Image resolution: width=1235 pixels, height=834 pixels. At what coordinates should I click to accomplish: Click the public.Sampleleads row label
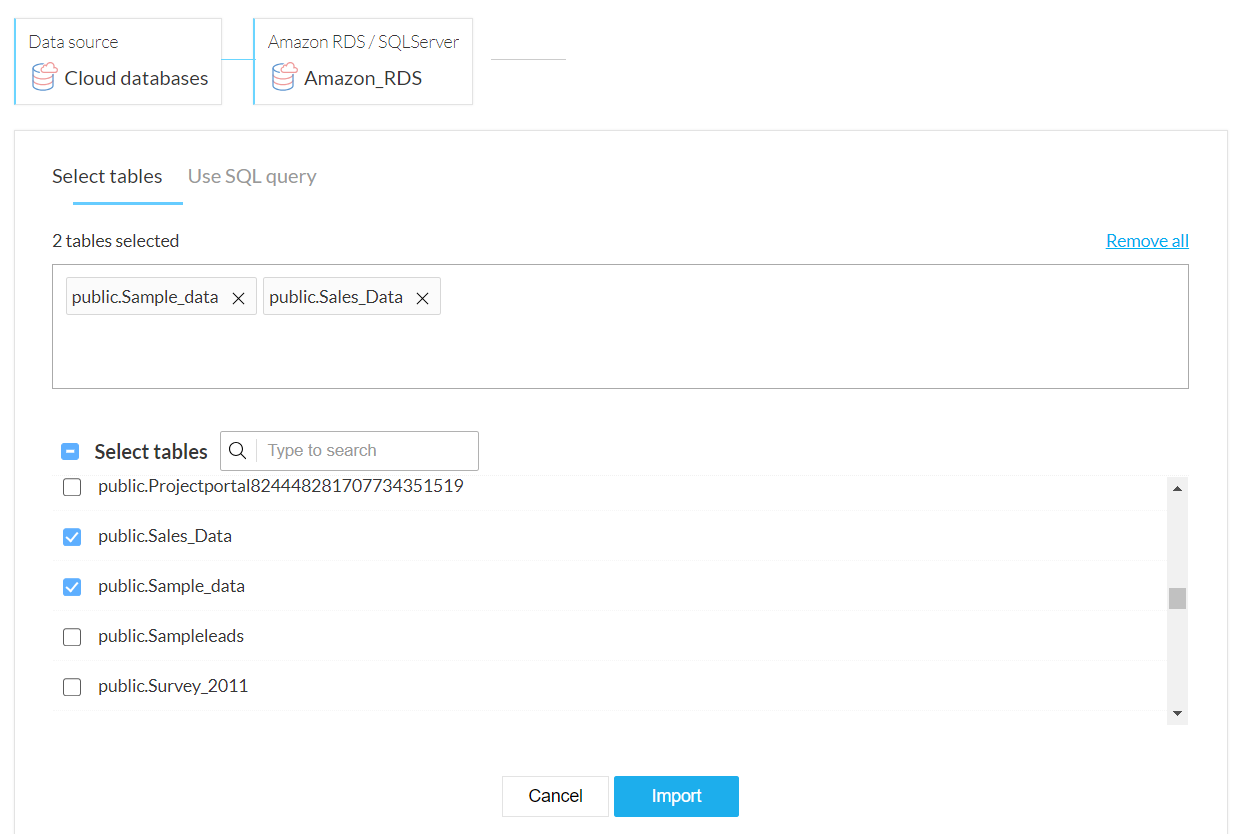tap(171, 636)
